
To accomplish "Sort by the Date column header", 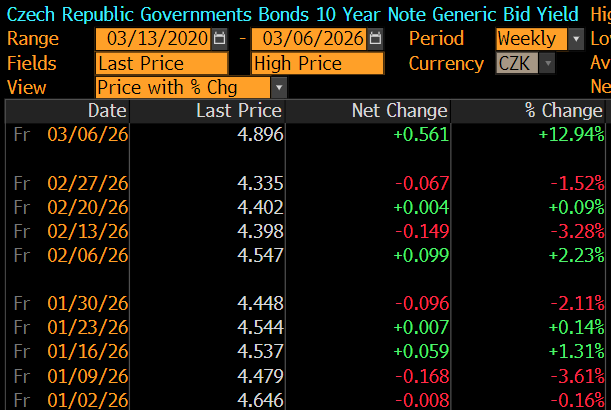I will click(107, 110).
